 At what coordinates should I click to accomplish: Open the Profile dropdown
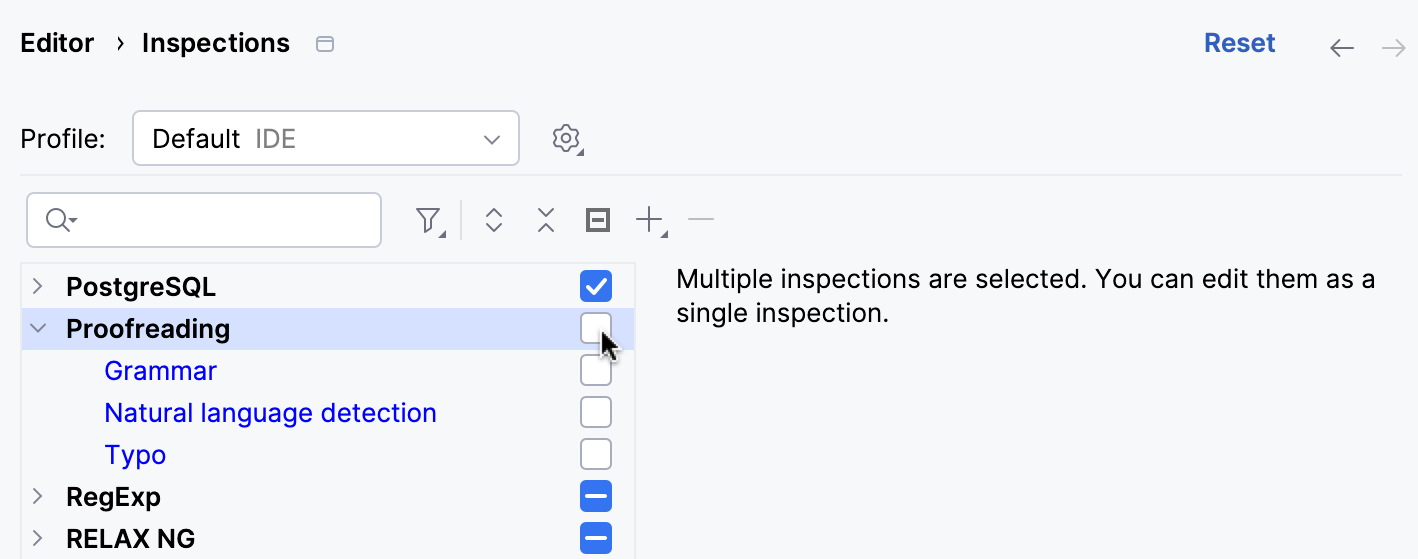pyautogui.click(x=325, y=138)
